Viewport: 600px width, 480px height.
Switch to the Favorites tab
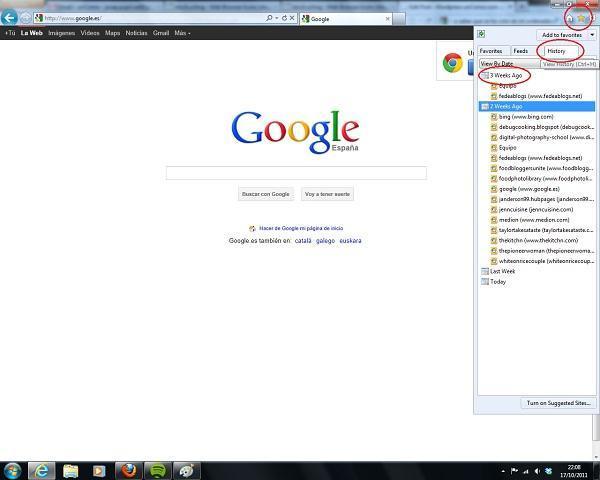point(491,51)
